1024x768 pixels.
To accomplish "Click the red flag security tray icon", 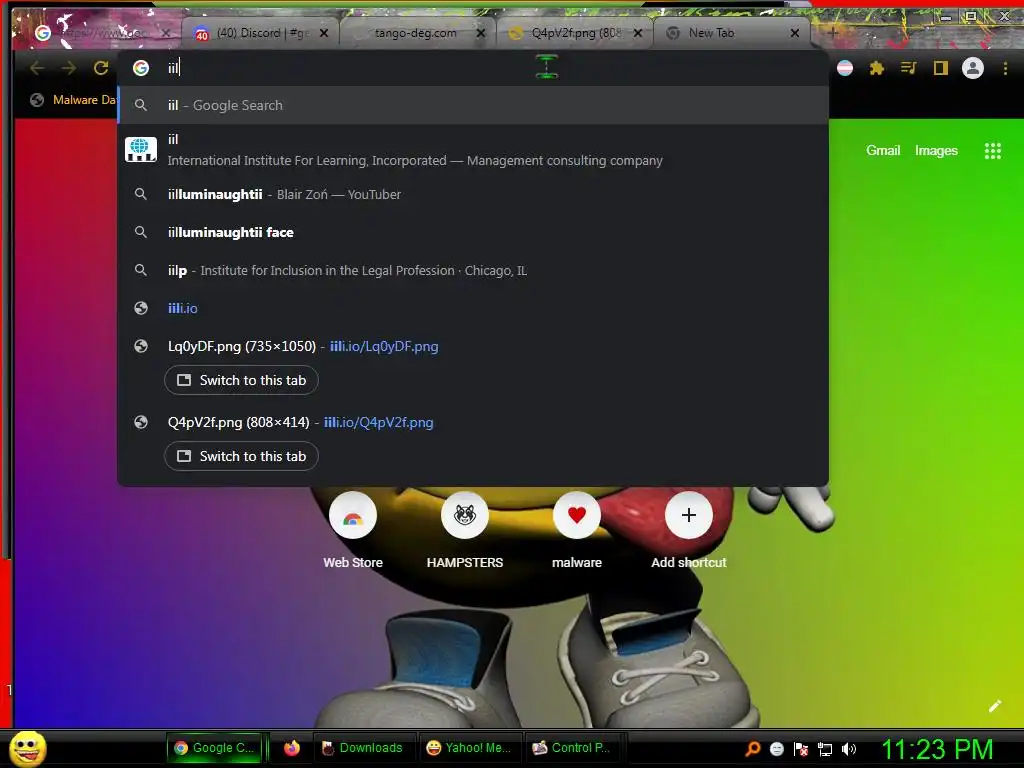I will [x=801, y=749].
